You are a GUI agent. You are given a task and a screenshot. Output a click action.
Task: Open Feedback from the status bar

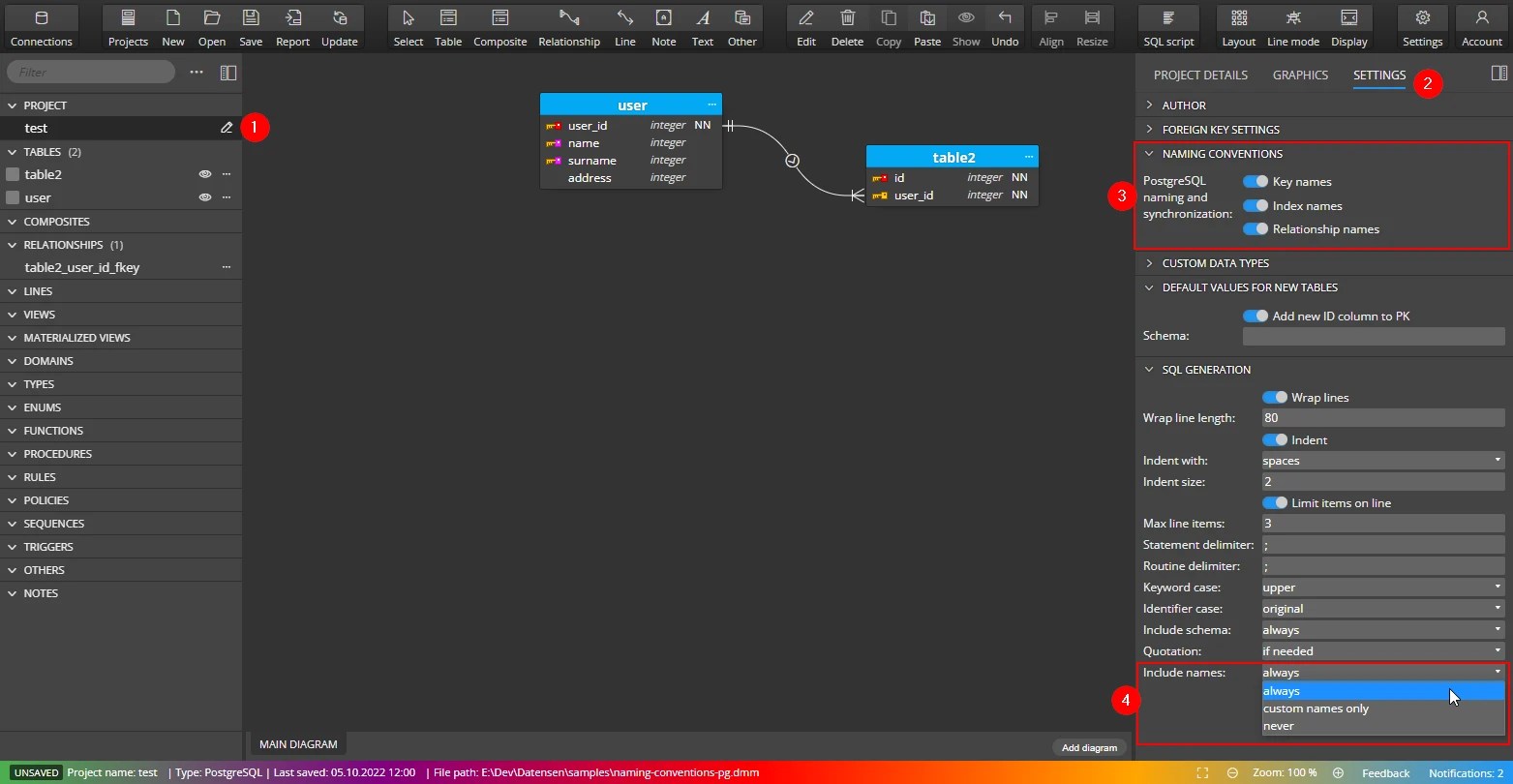(x=1385, y=772)
